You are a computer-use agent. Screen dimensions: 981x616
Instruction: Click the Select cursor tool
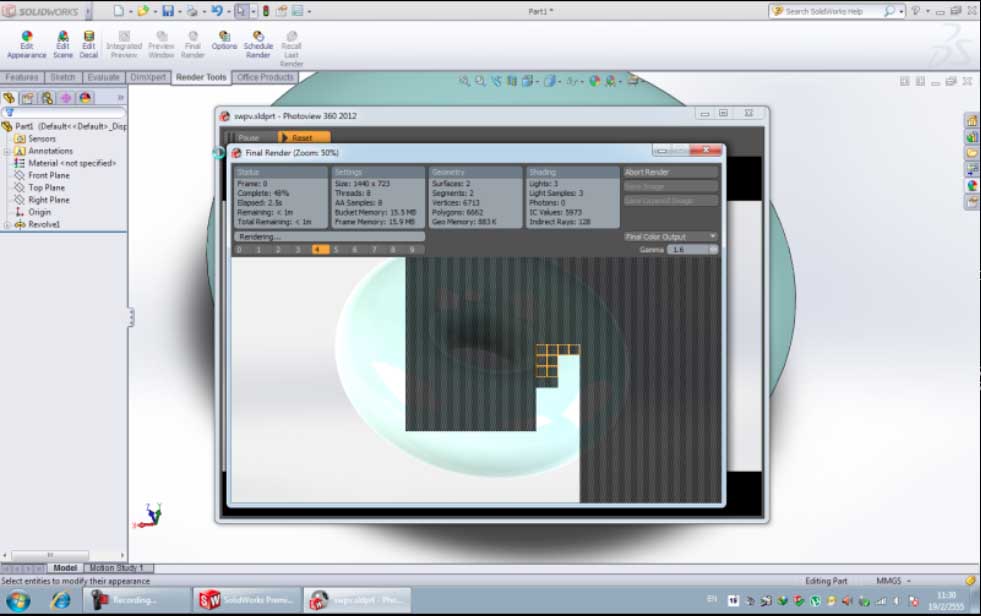coord(241,11)
